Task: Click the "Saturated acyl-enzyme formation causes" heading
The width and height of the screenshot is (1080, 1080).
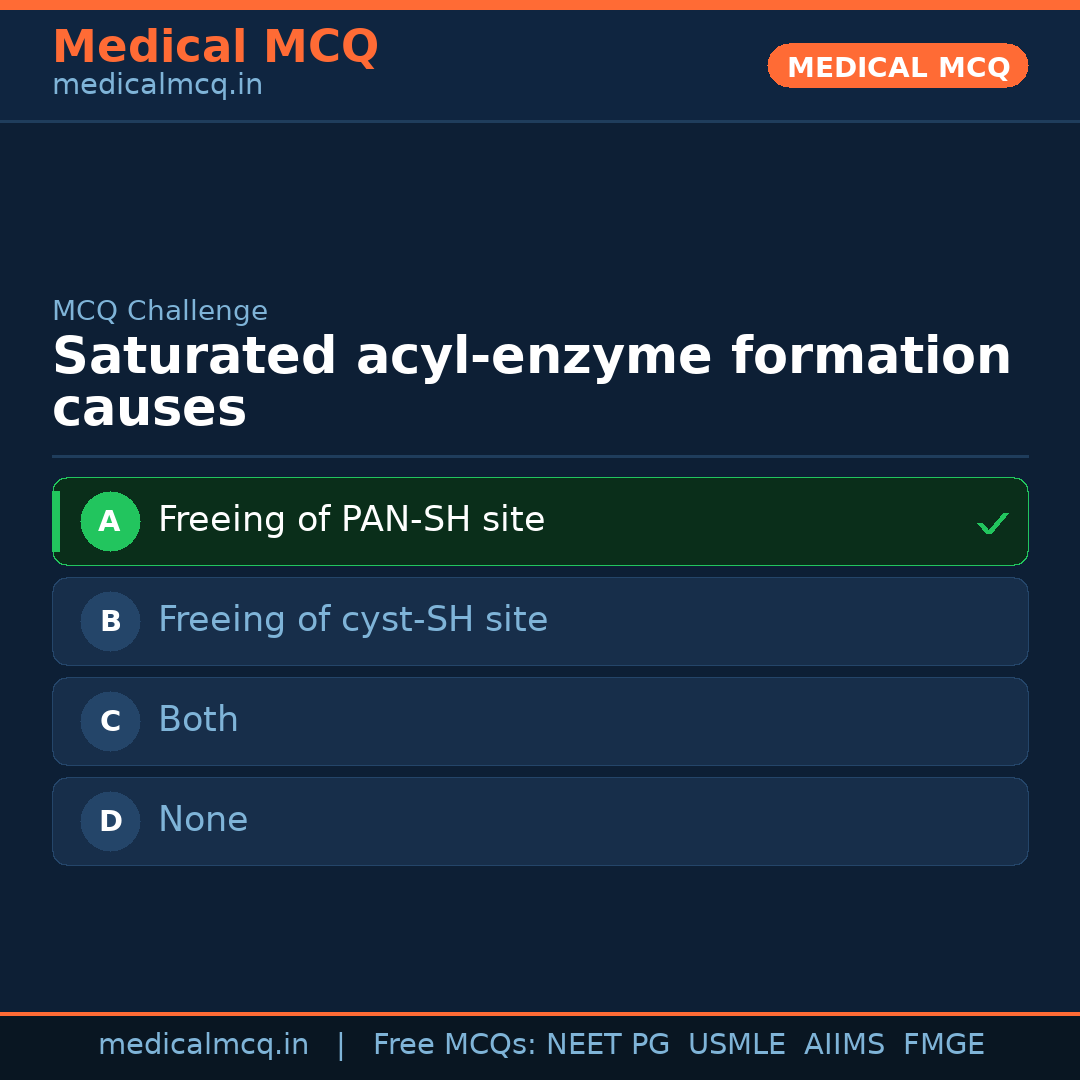Action: (531, 382)
